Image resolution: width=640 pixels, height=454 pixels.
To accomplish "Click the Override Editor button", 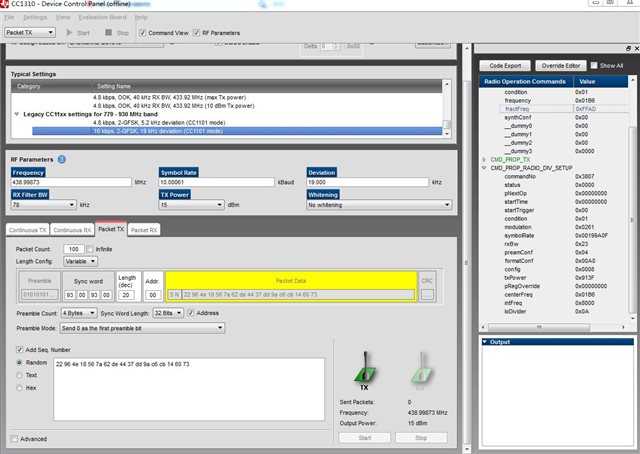I will [x=560, y=65].
